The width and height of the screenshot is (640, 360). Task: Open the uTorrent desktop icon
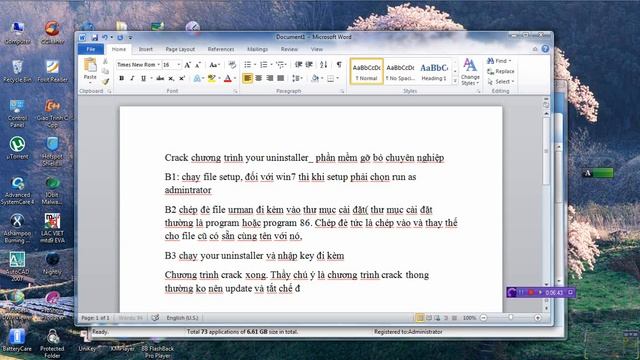(17, 148)
